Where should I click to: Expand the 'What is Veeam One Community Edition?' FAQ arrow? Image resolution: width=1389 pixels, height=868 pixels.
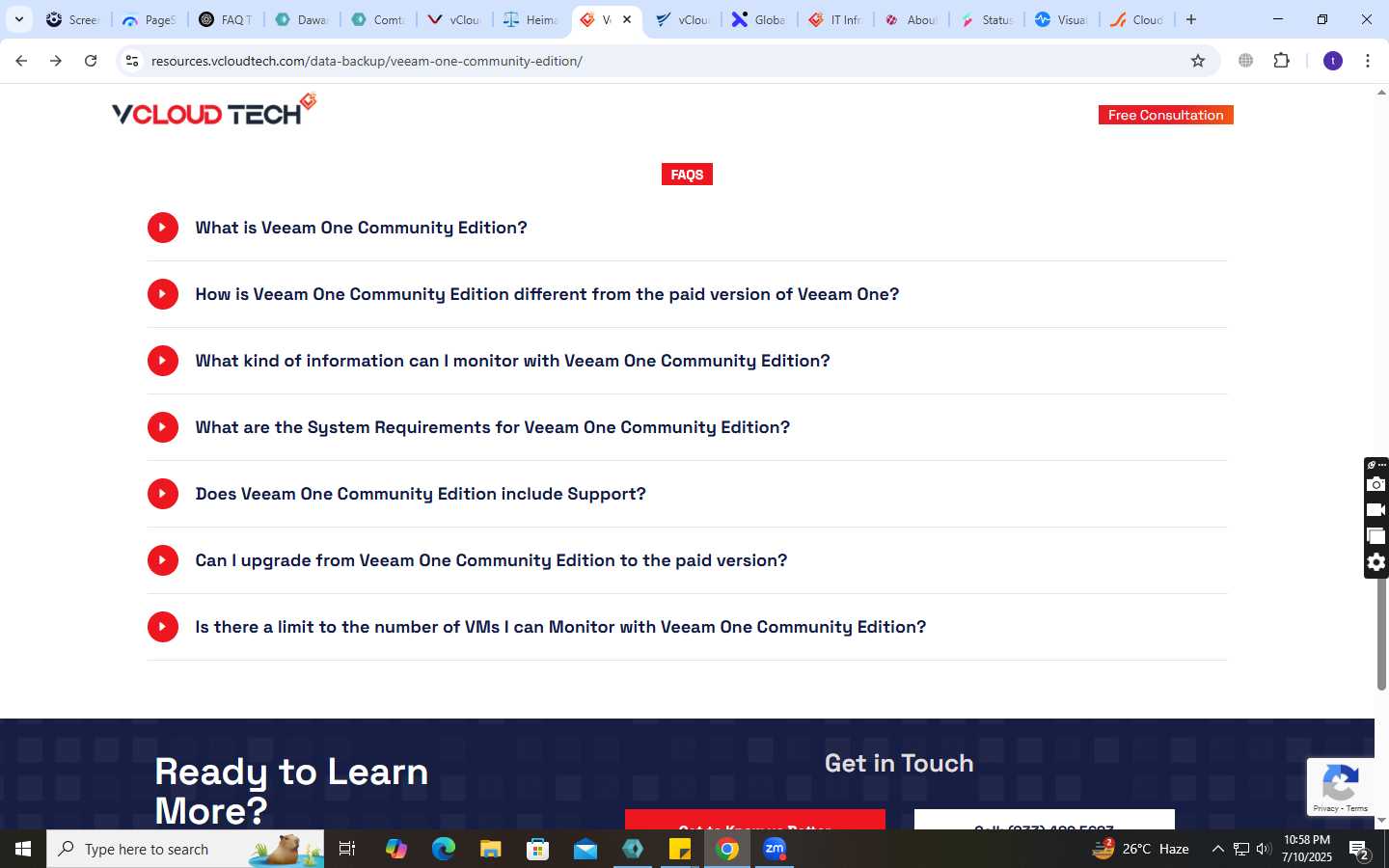pos(163,228)
